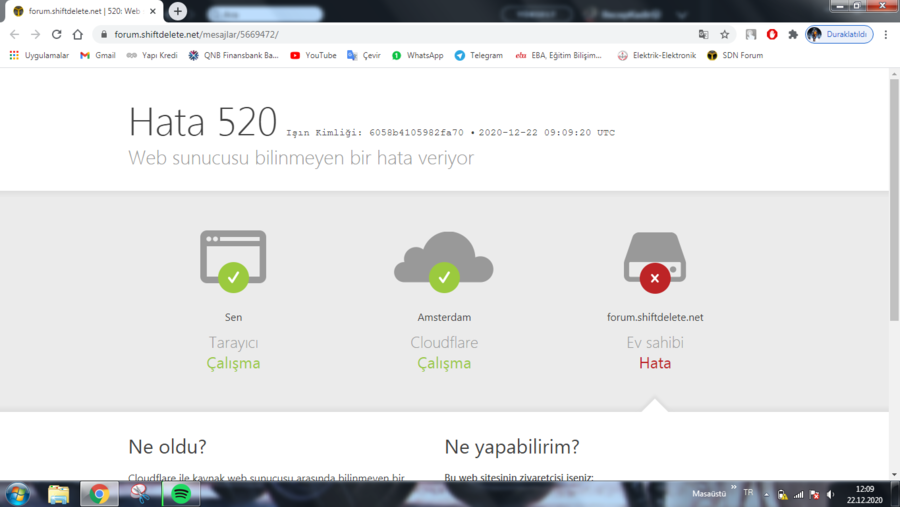Open the Elektrik-Elektronik bookmark

tap(657, 55)
